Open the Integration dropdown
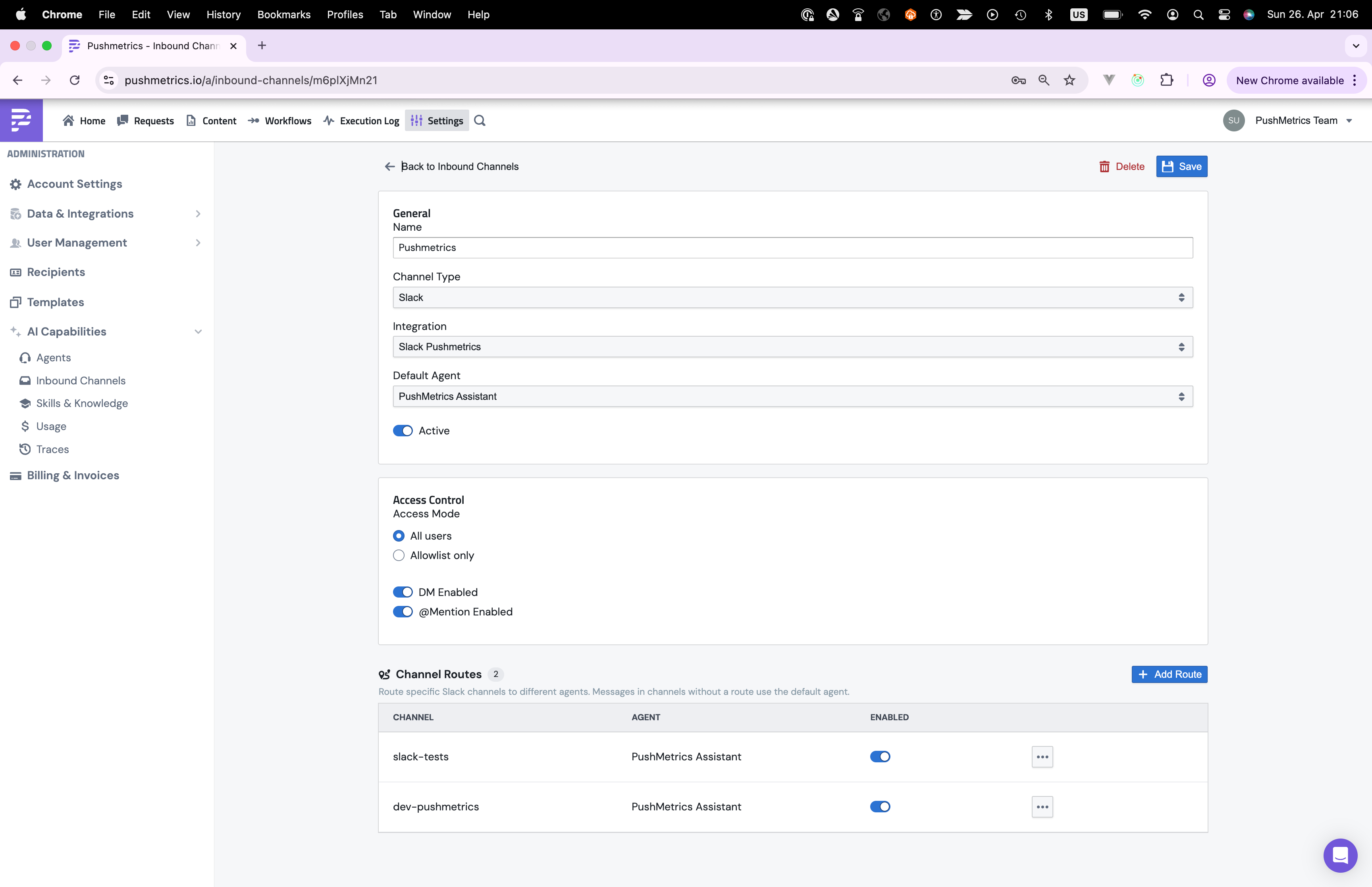1372x887 pixels. 792,347
